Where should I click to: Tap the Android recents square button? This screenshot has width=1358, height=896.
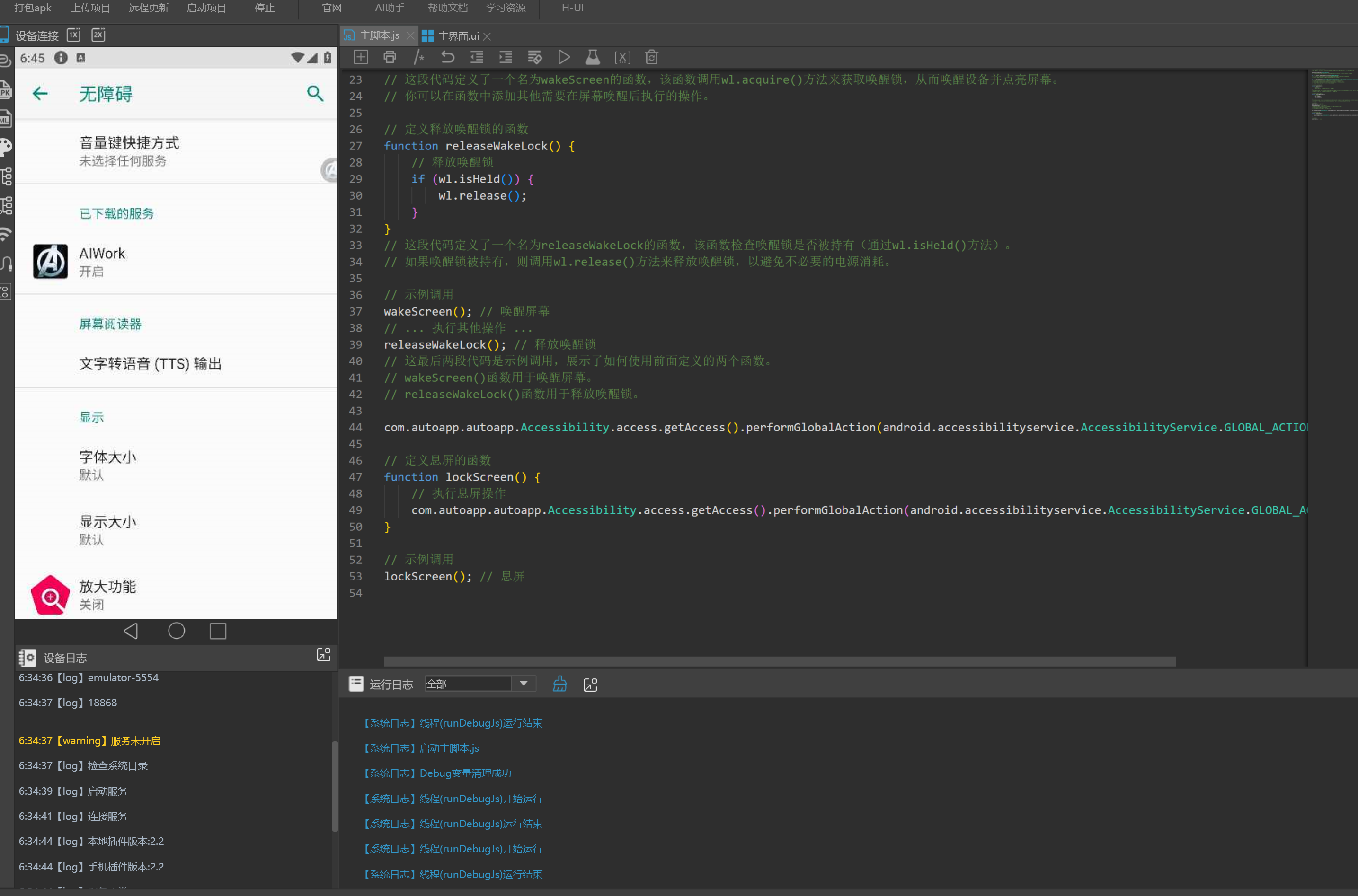pyautogui.click(x=218, y=631)
